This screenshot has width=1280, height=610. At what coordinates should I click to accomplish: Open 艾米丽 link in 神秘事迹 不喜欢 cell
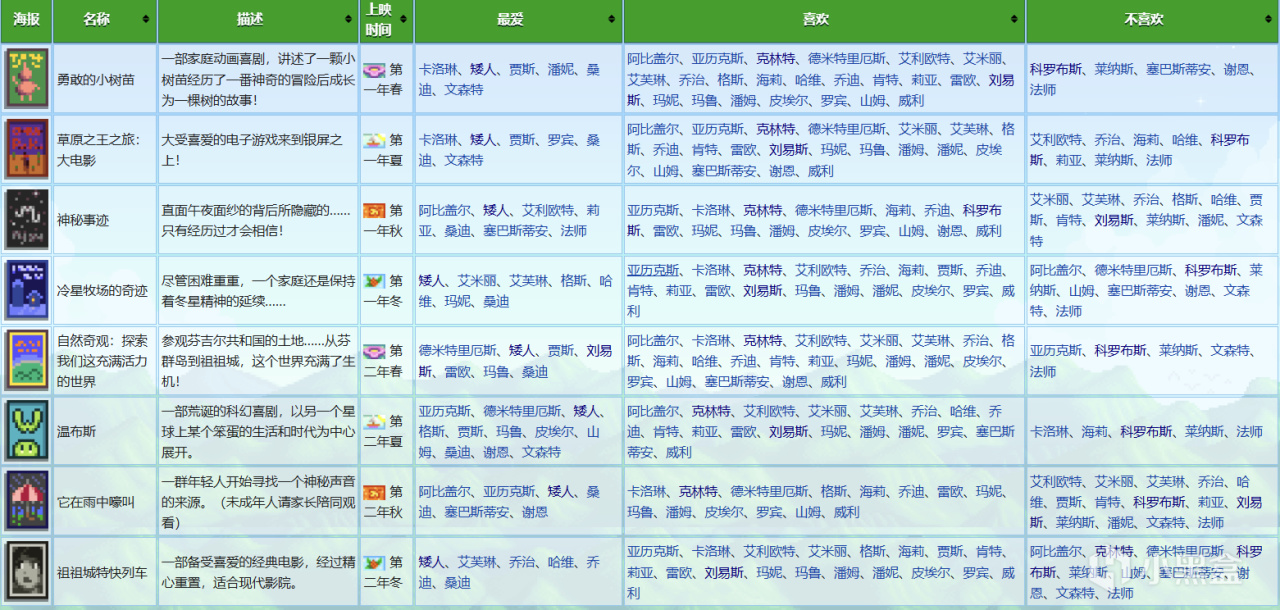tap(1049, 200)
